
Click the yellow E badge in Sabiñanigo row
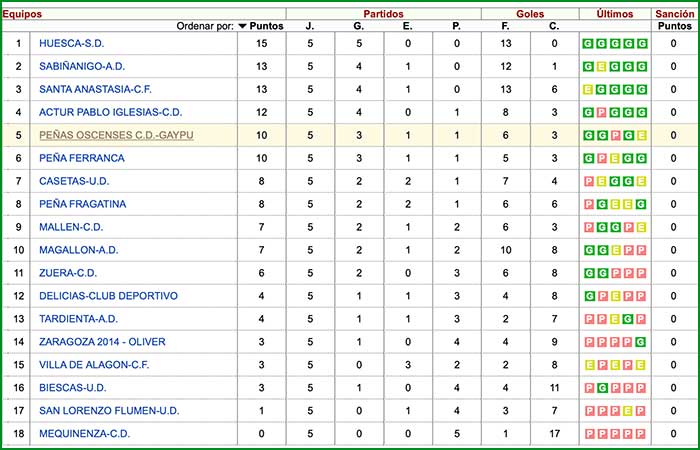602,67
